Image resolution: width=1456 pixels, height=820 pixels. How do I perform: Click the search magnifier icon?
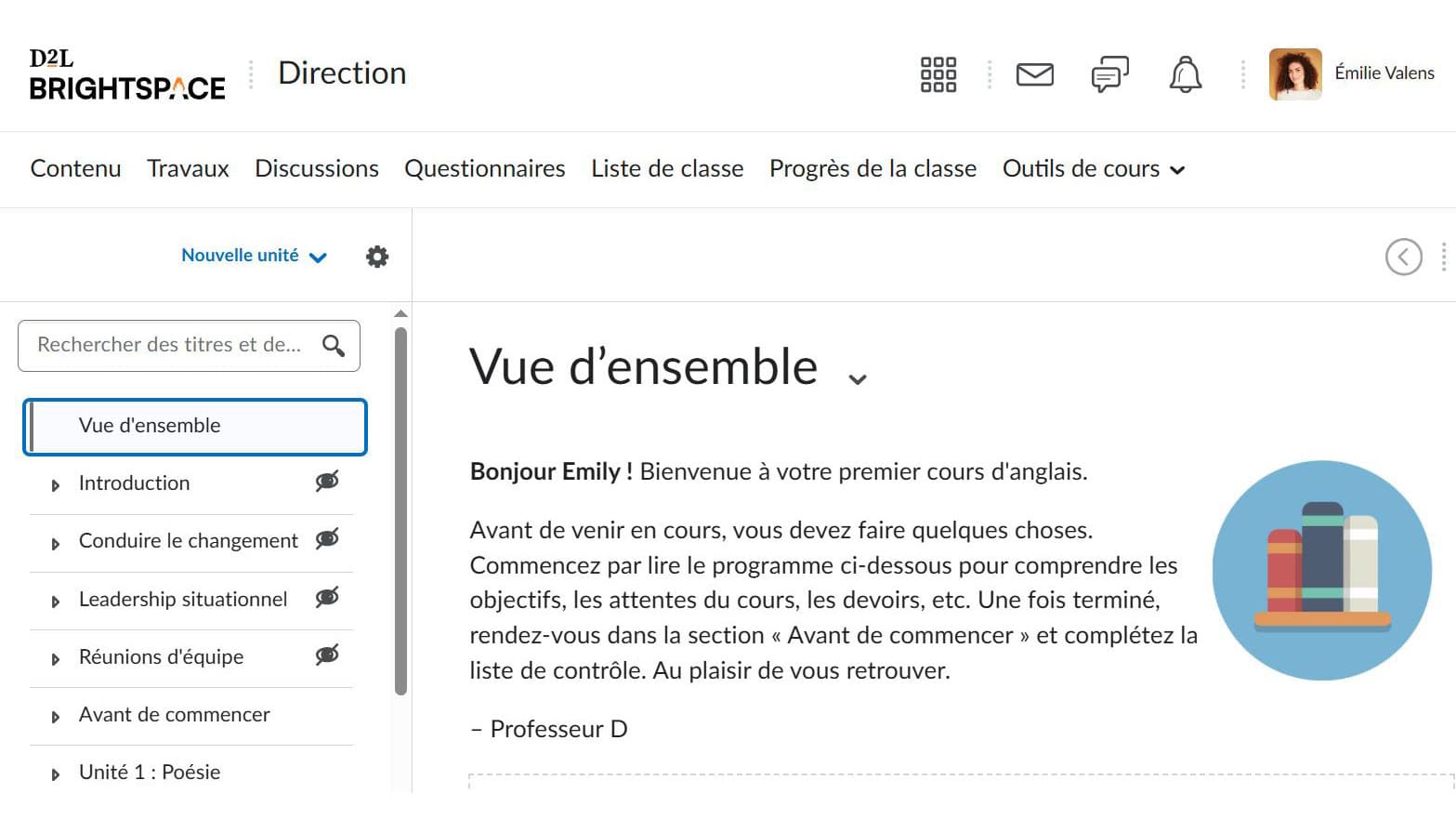334,346
